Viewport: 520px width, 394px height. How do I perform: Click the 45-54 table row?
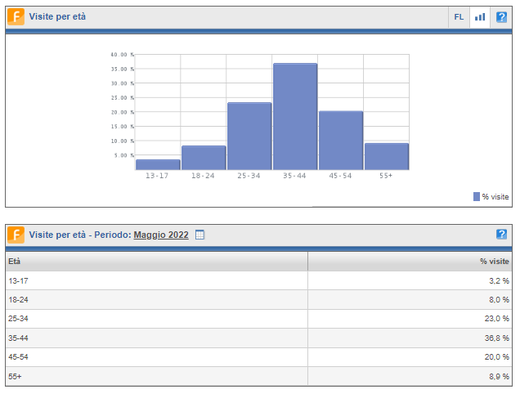tap(259, 357)
